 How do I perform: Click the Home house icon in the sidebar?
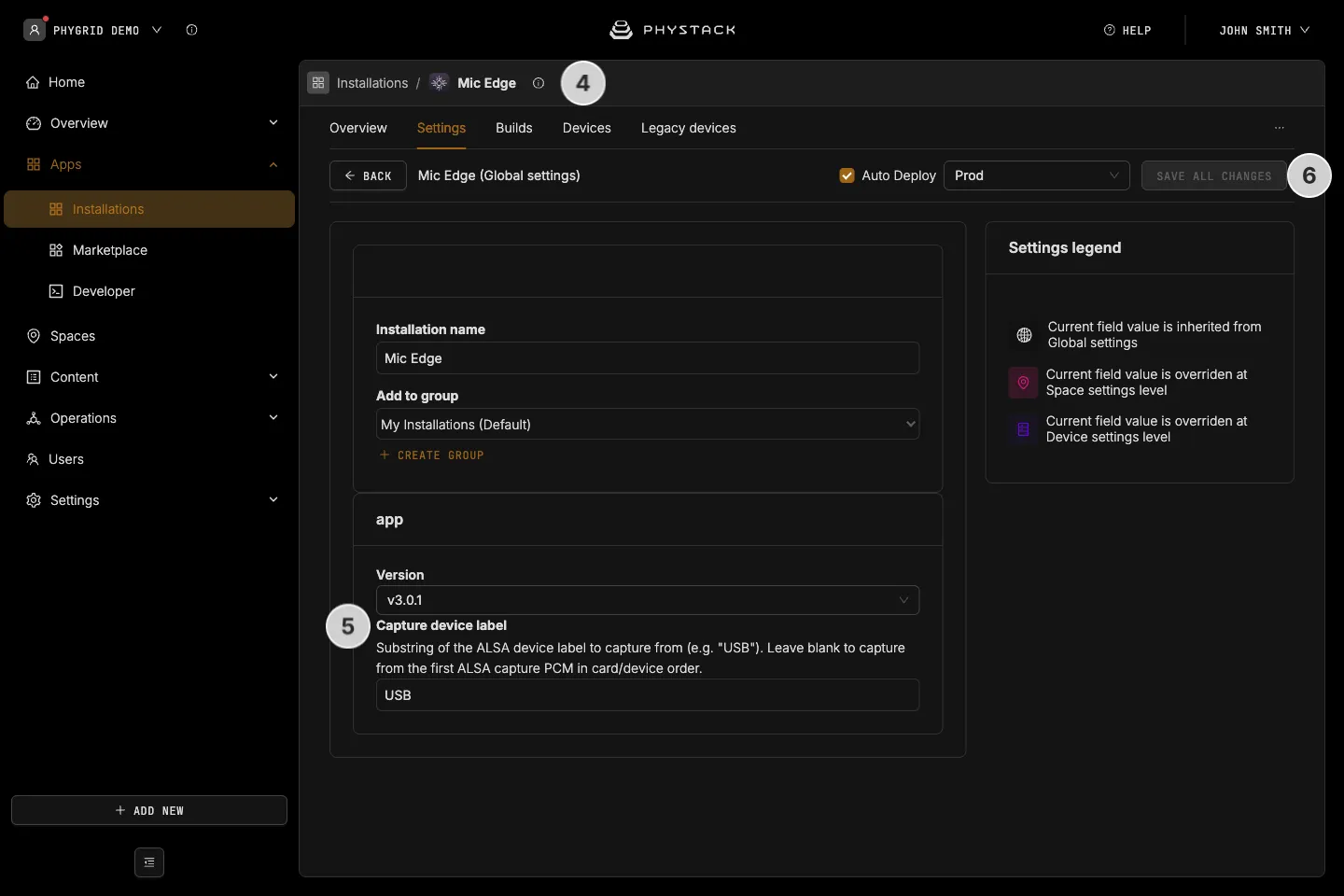[x=33, y=82]
